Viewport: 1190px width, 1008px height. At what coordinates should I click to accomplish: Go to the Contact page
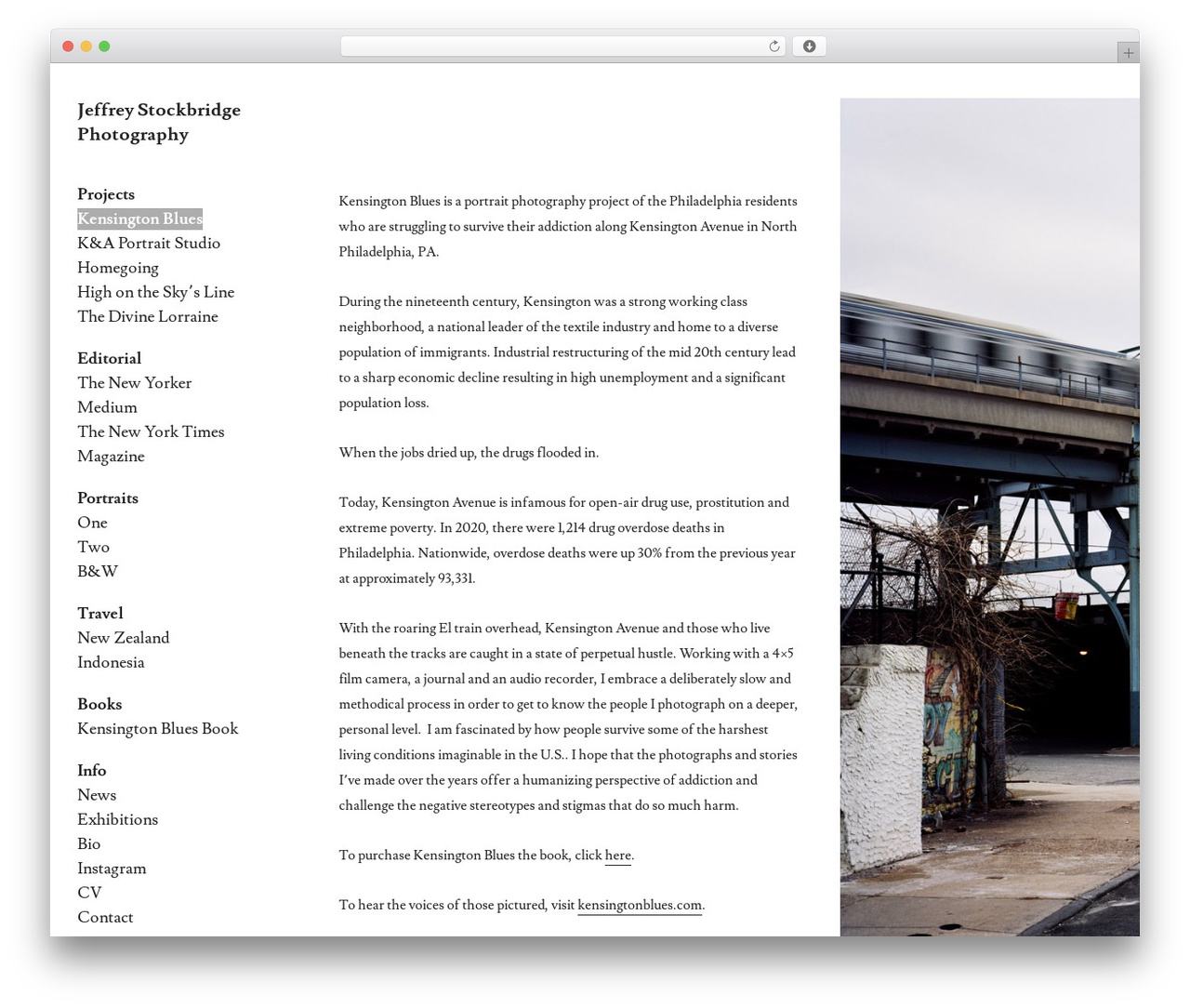(105, 917)
